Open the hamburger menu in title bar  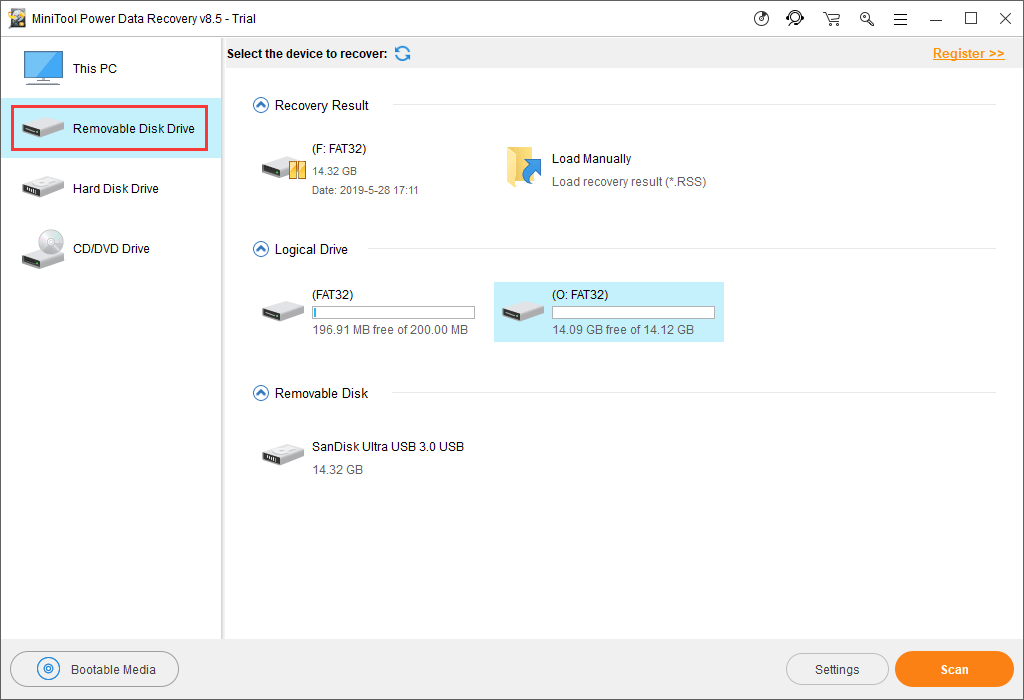[x=901, y=18]
